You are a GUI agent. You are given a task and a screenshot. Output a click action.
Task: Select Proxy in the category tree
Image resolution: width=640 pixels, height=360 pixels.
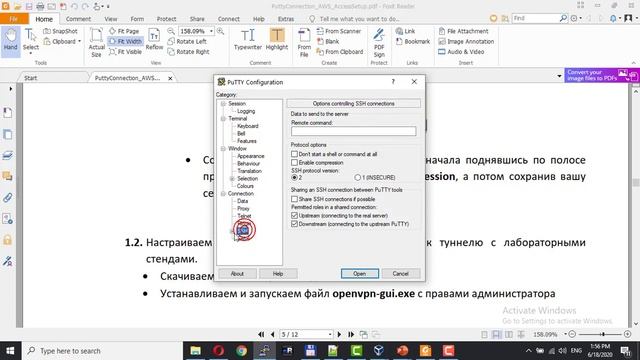click(243, 209)
